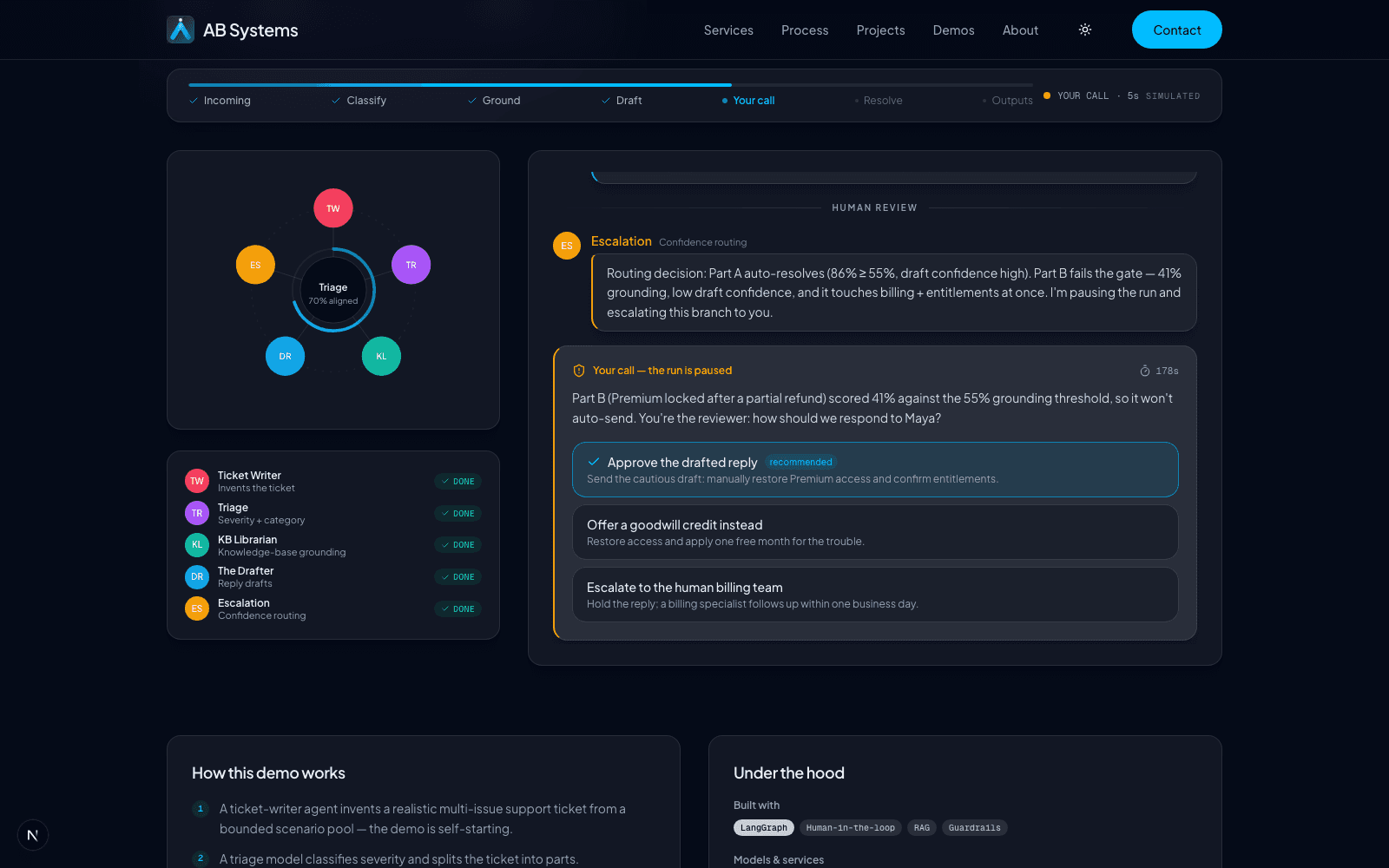The height and width of the screenshot is (868, 1389).
Task: Open the Services menu
Action: click(728, 30)
